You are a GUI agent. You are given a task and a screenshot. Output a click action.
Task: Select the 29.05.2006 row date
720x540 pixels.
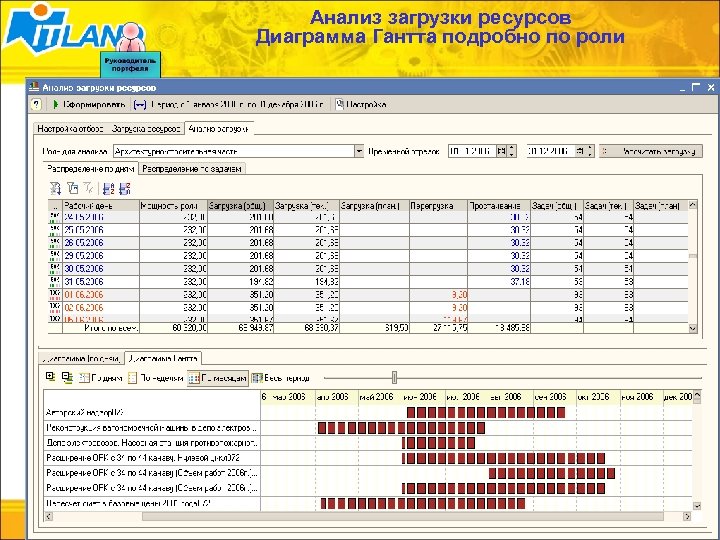point(84,256)
